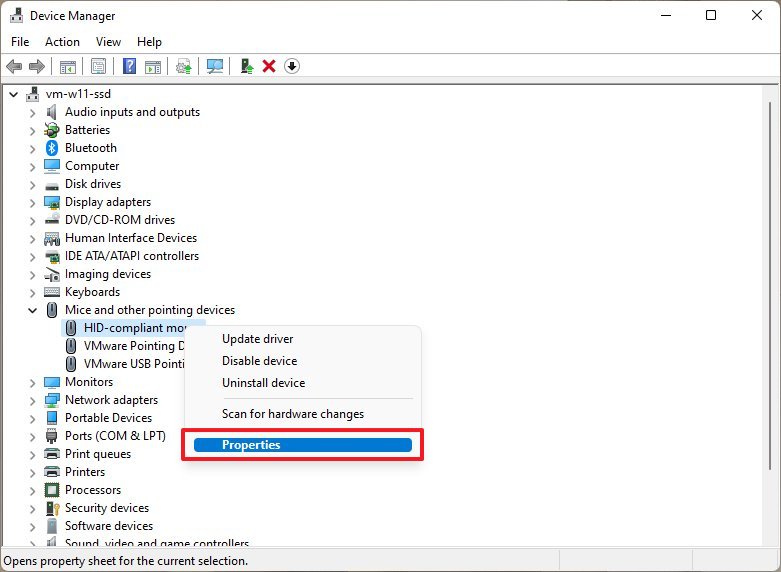This screenshot has height=572, width=781.
Task: Click the Keyboards category icon
Action: click(52, 292)
